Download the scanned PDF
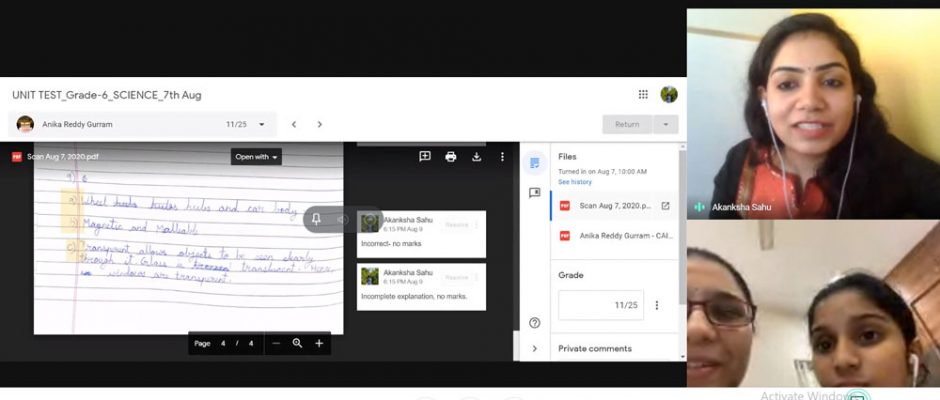 477,157
